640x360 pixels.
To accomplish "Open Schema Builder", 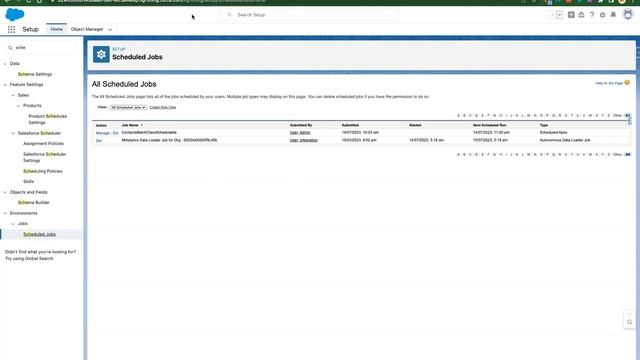I will [x=33, y=202].
